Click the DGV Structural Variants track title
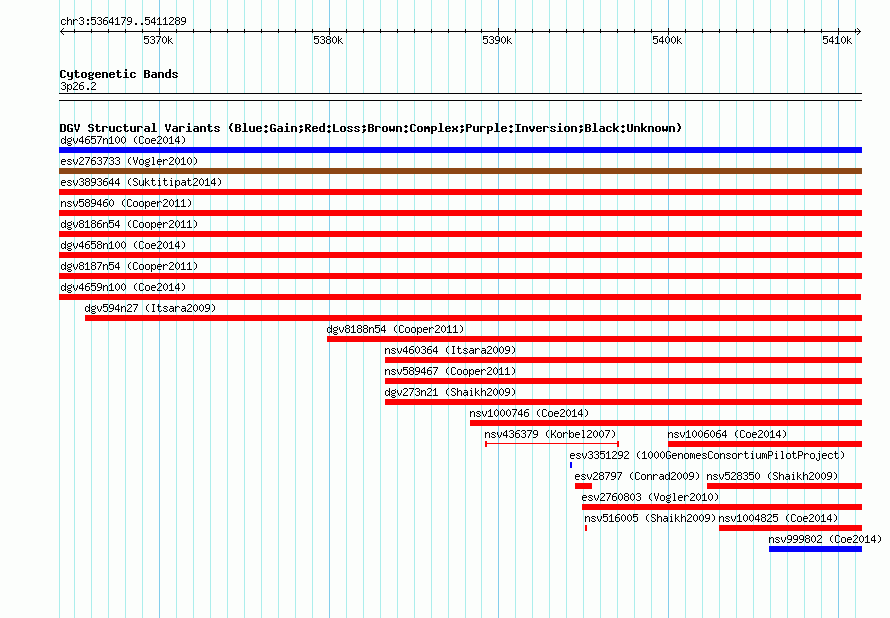 coord(371,128)
